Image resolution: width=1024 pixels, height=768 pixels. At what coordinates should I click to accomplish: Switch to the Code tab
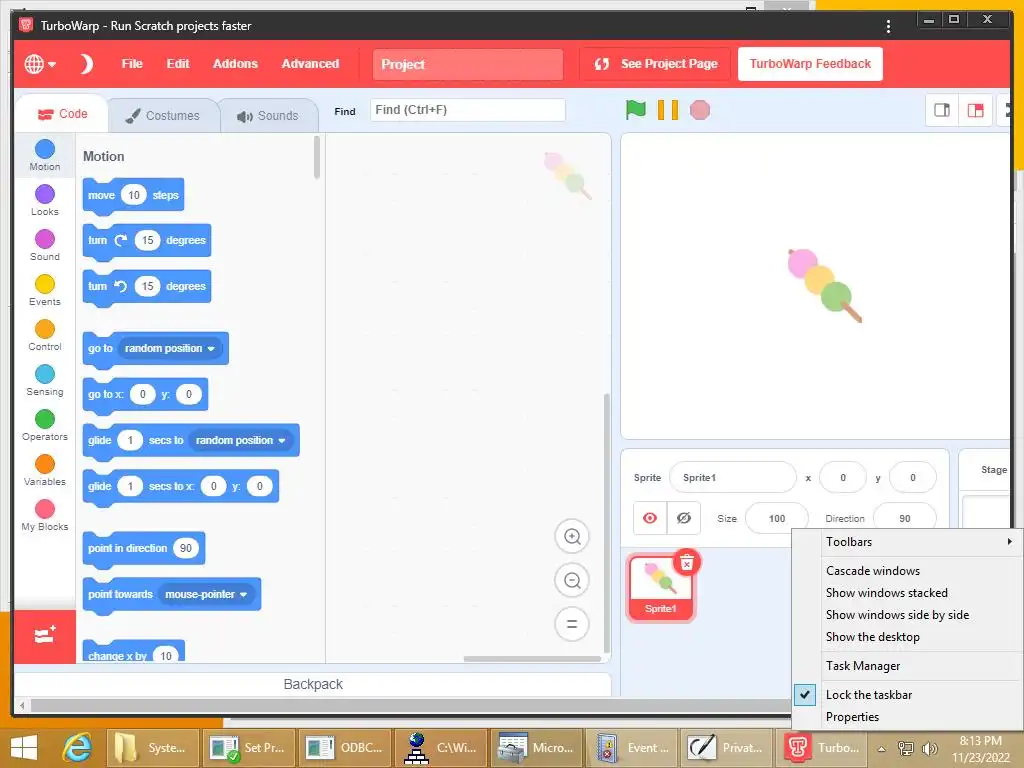62,114
